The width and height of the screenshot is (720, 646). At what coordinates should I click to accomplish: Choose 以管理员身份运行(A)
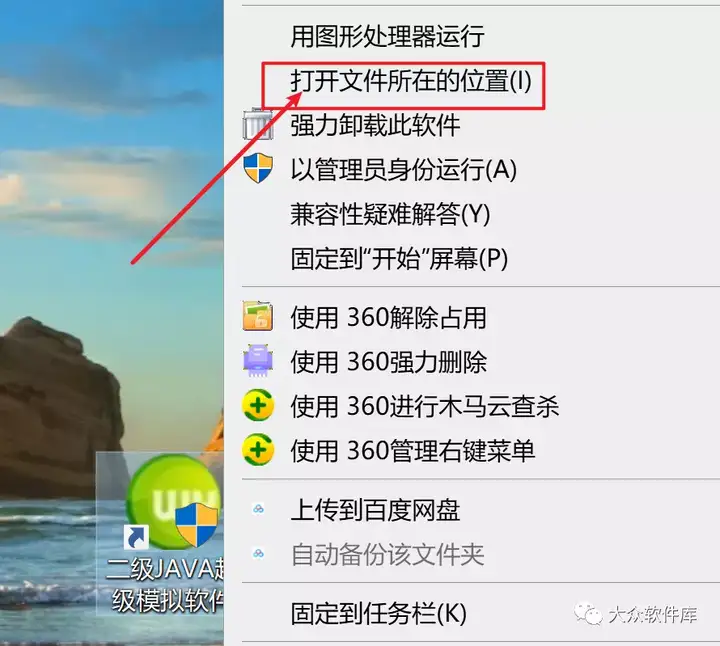click(x=404, y=169)
